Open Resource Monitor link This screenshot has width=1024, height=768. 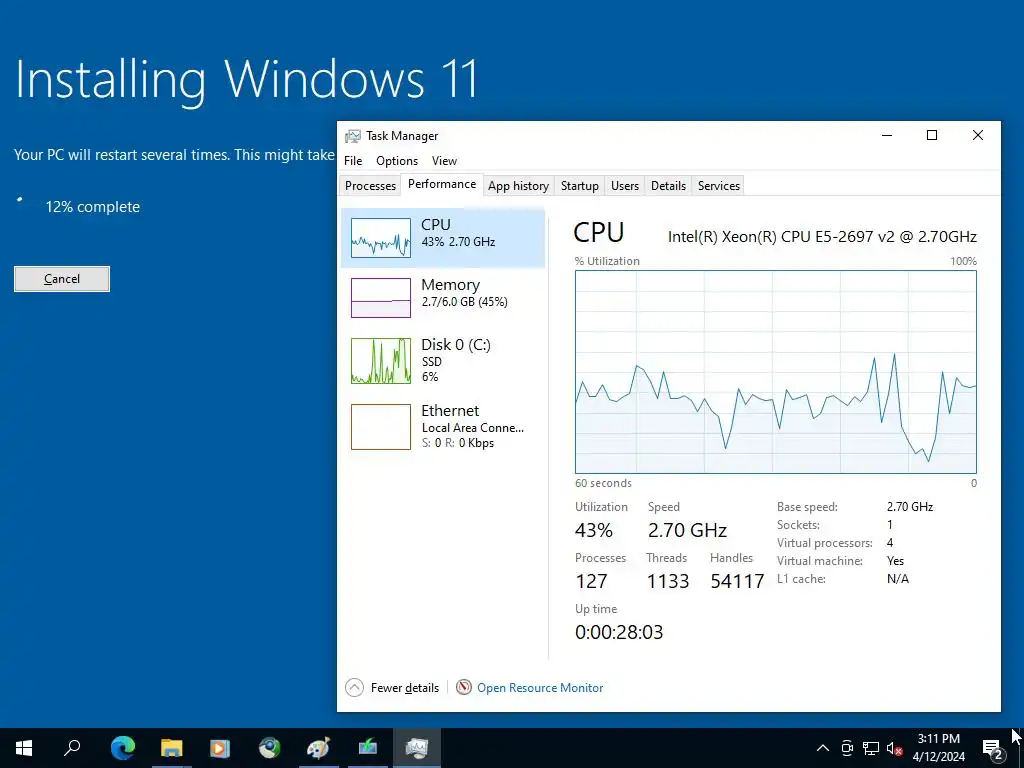(540, 688)
